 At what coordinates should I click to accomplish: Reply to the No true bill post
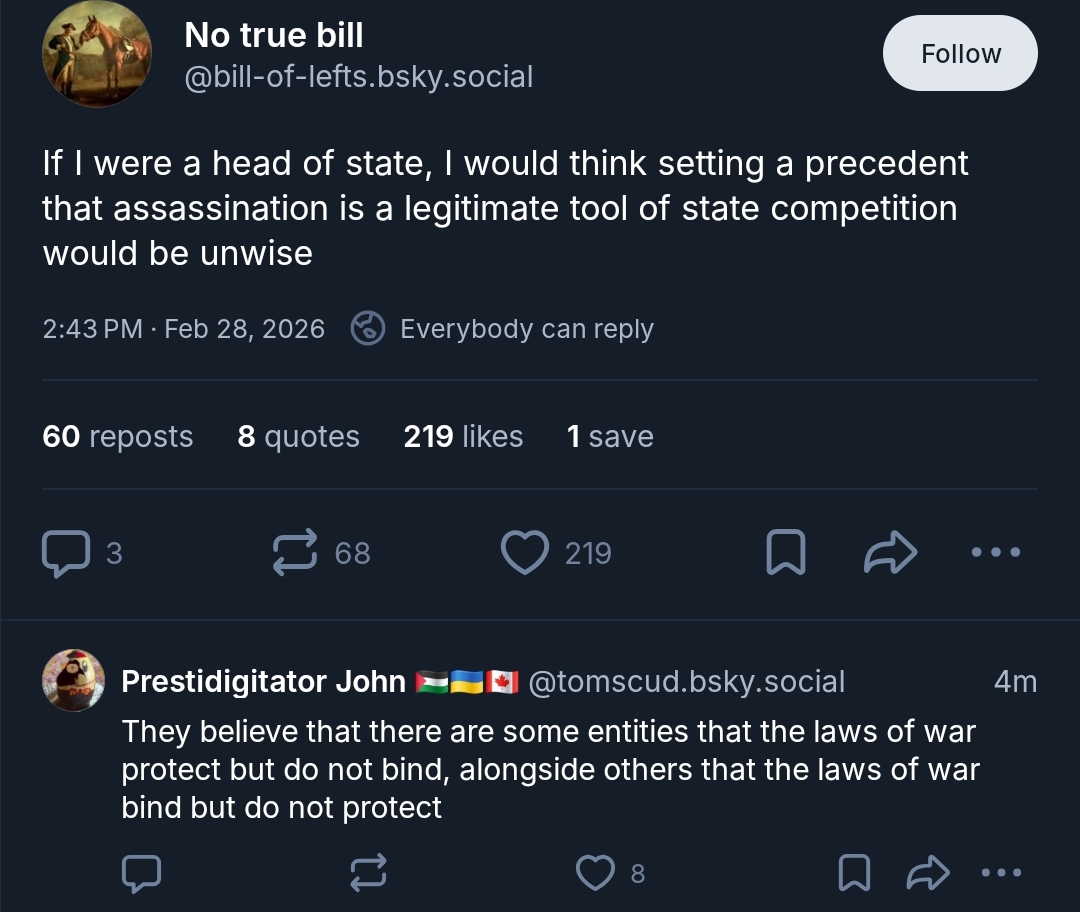point(64,553)
